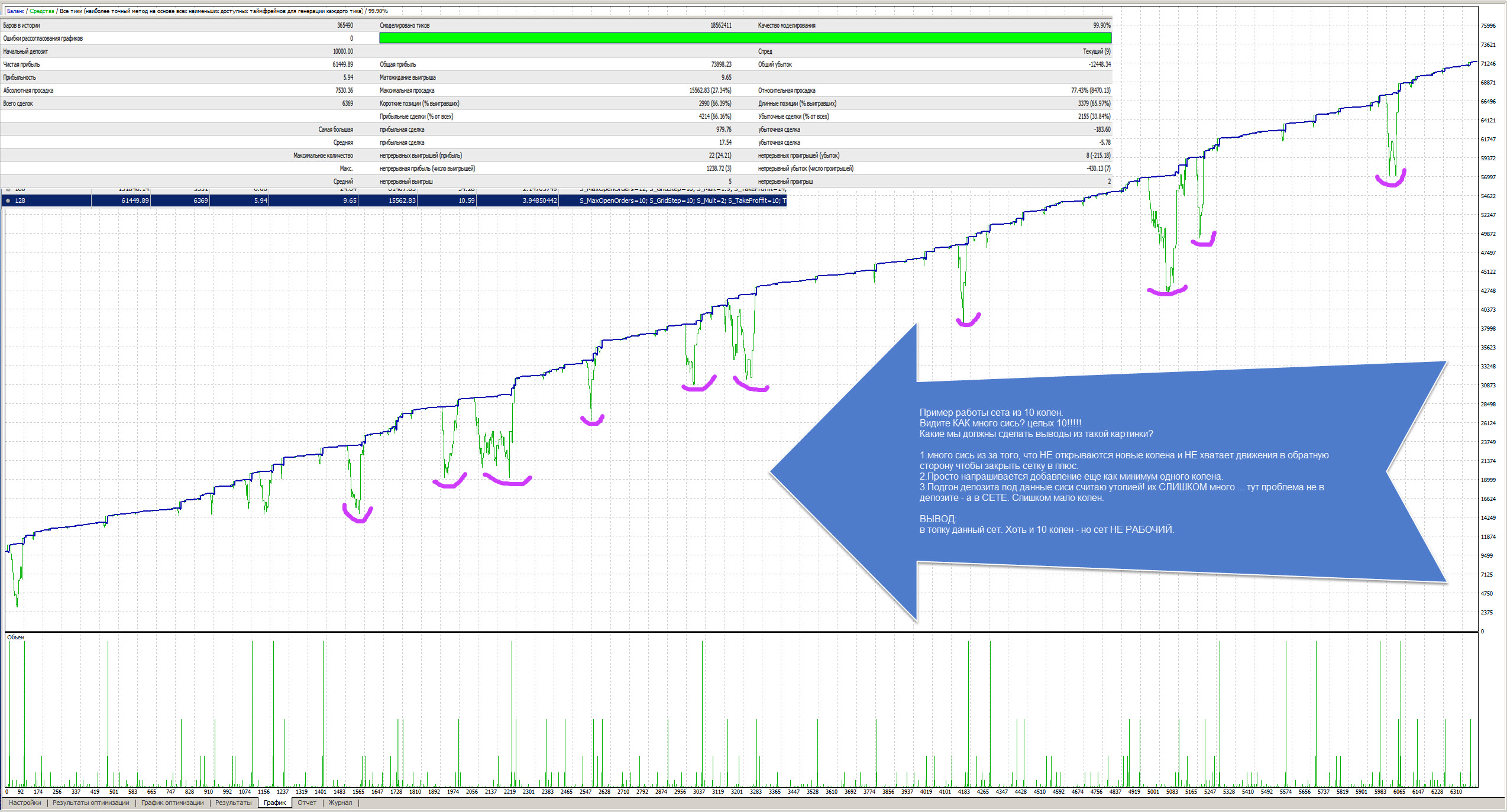Click the Общая прибыль value 73898.23
This screenshot has height=812, width=1507.
(x=721, y=64)
